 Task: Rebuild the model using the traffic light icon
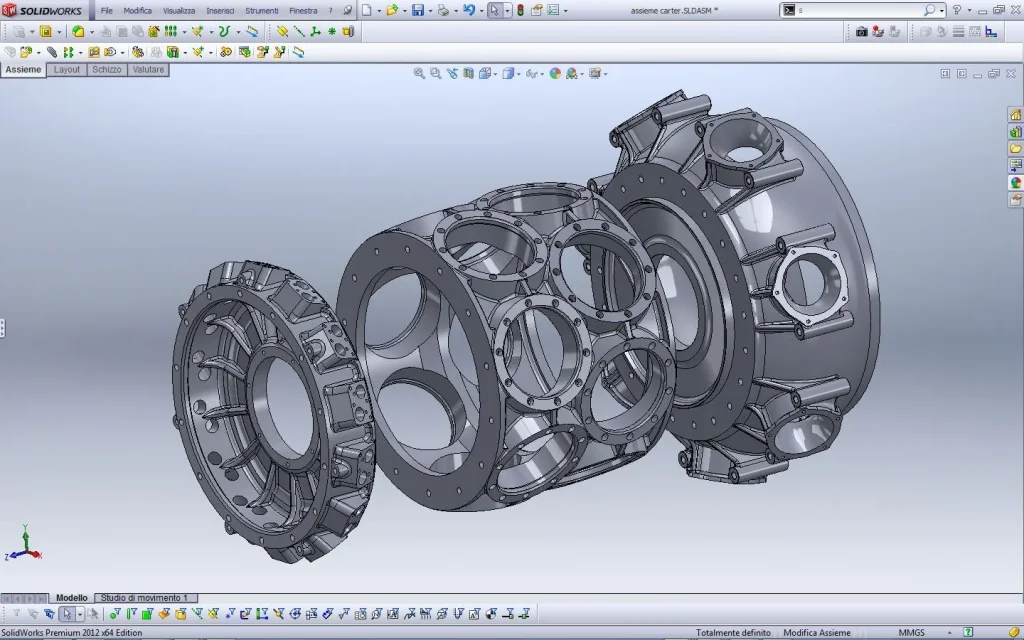pos(520,10)
